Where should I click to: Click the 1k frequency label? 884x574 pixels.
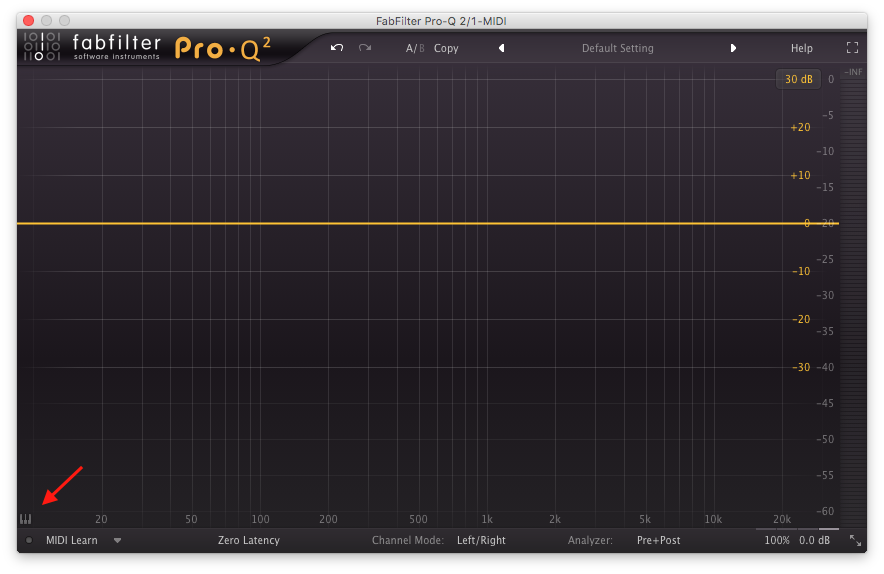(x=487, y=519)
